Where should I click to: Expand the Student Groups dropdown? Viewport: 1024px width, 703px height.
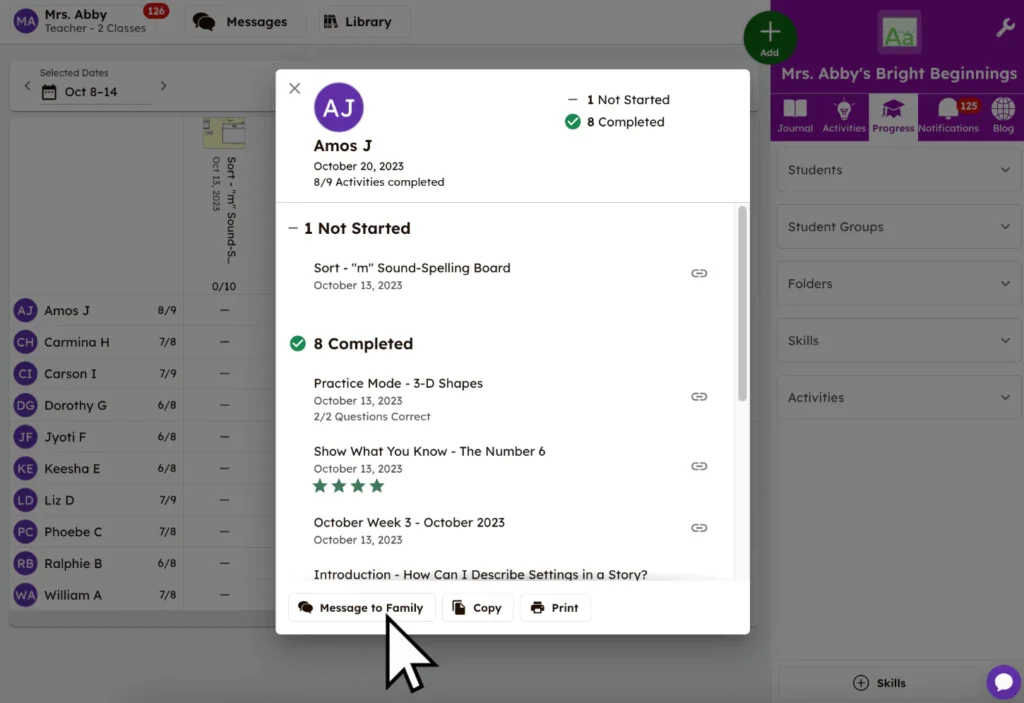point(899,227)
